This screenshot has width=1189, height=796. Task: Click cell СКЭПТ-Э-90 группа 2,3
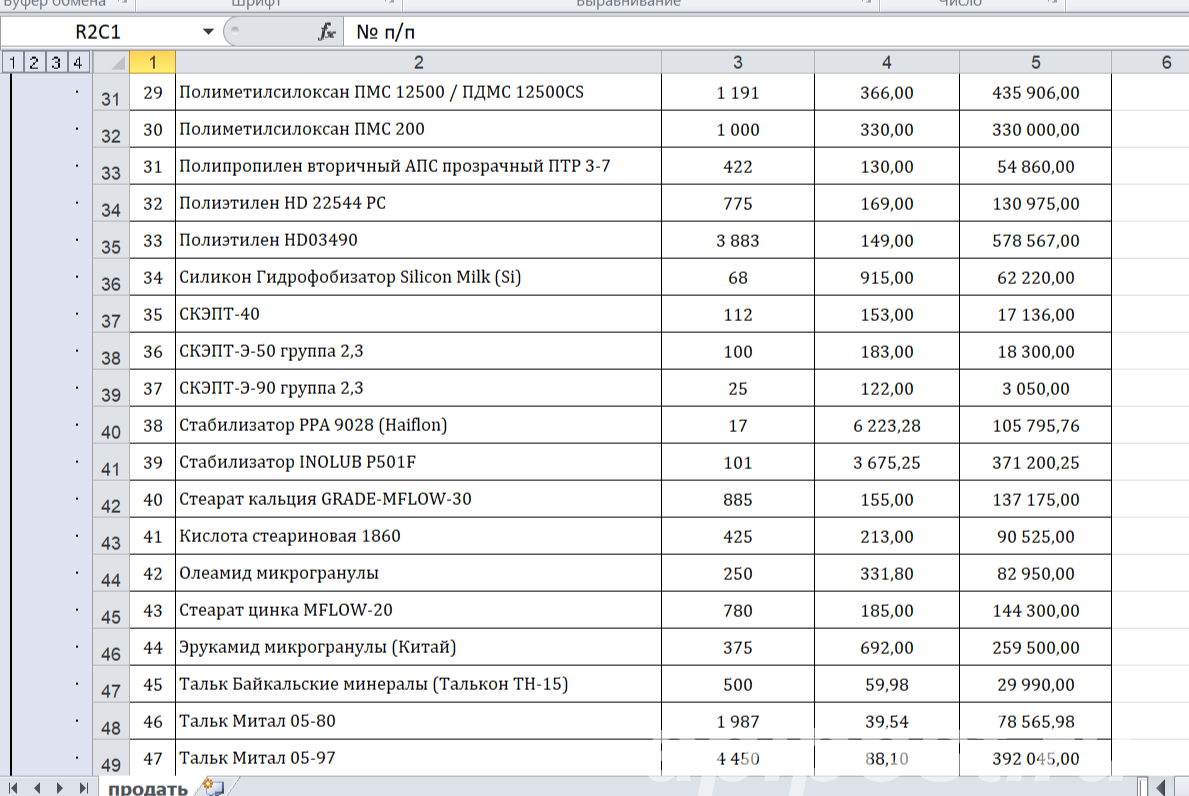tap(419, 388)
